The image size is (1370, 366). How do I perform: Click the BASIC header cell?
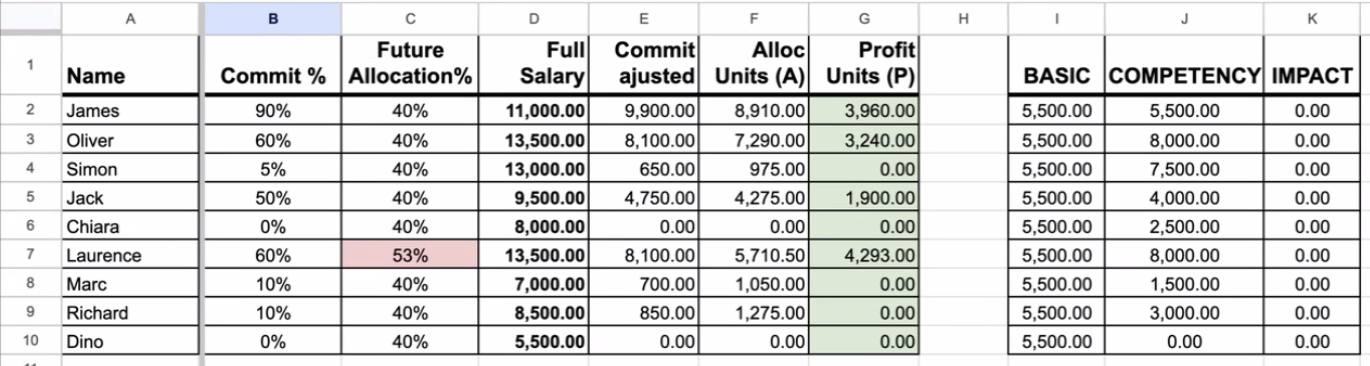[1056, 65]
